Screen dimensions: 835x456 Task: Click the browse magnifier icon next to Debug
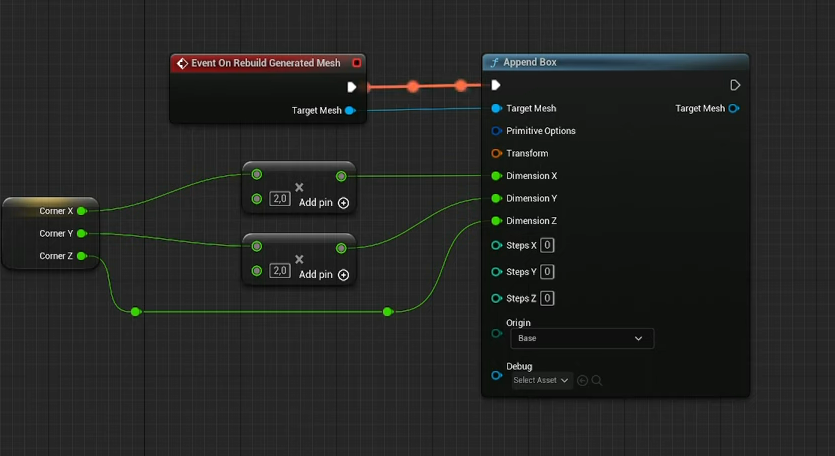597,380
